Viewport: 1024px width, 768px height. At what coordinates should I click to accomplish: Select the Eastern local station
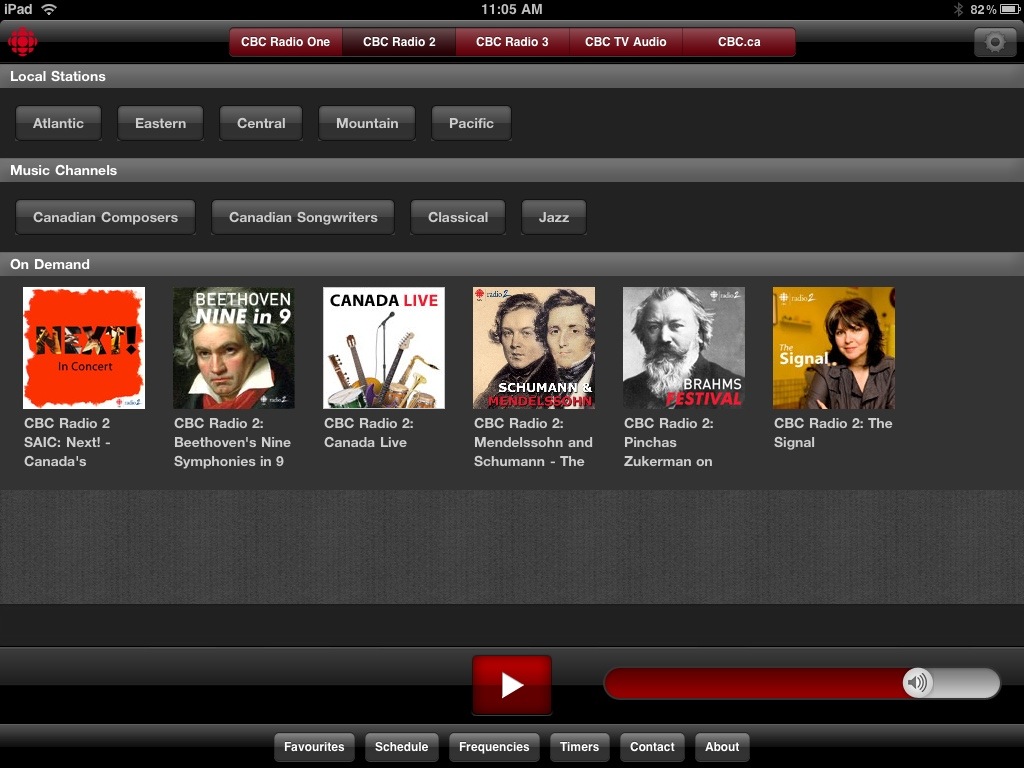pos(160,123)
